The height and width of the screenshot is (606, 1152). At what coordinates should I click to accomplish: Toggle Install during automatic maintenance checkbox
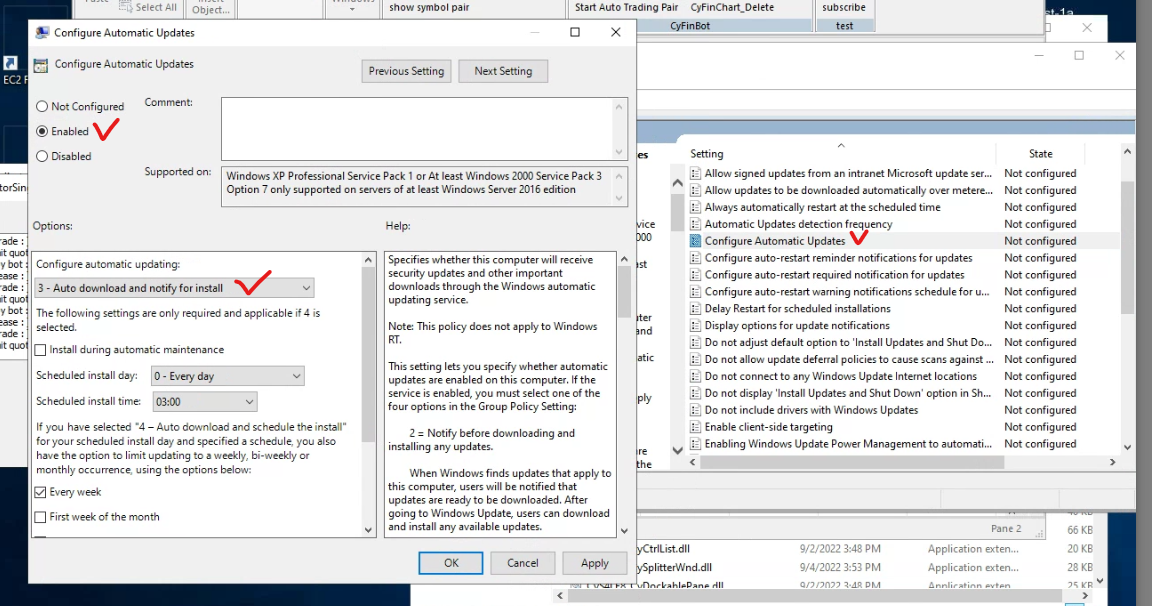40,350
